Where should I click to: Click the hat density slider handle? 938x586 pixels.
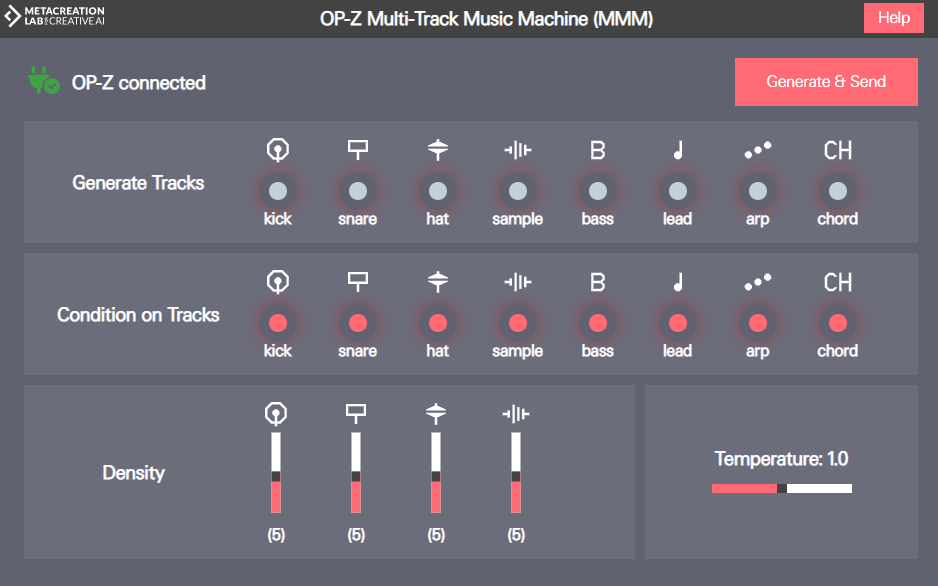pos(436,477)
